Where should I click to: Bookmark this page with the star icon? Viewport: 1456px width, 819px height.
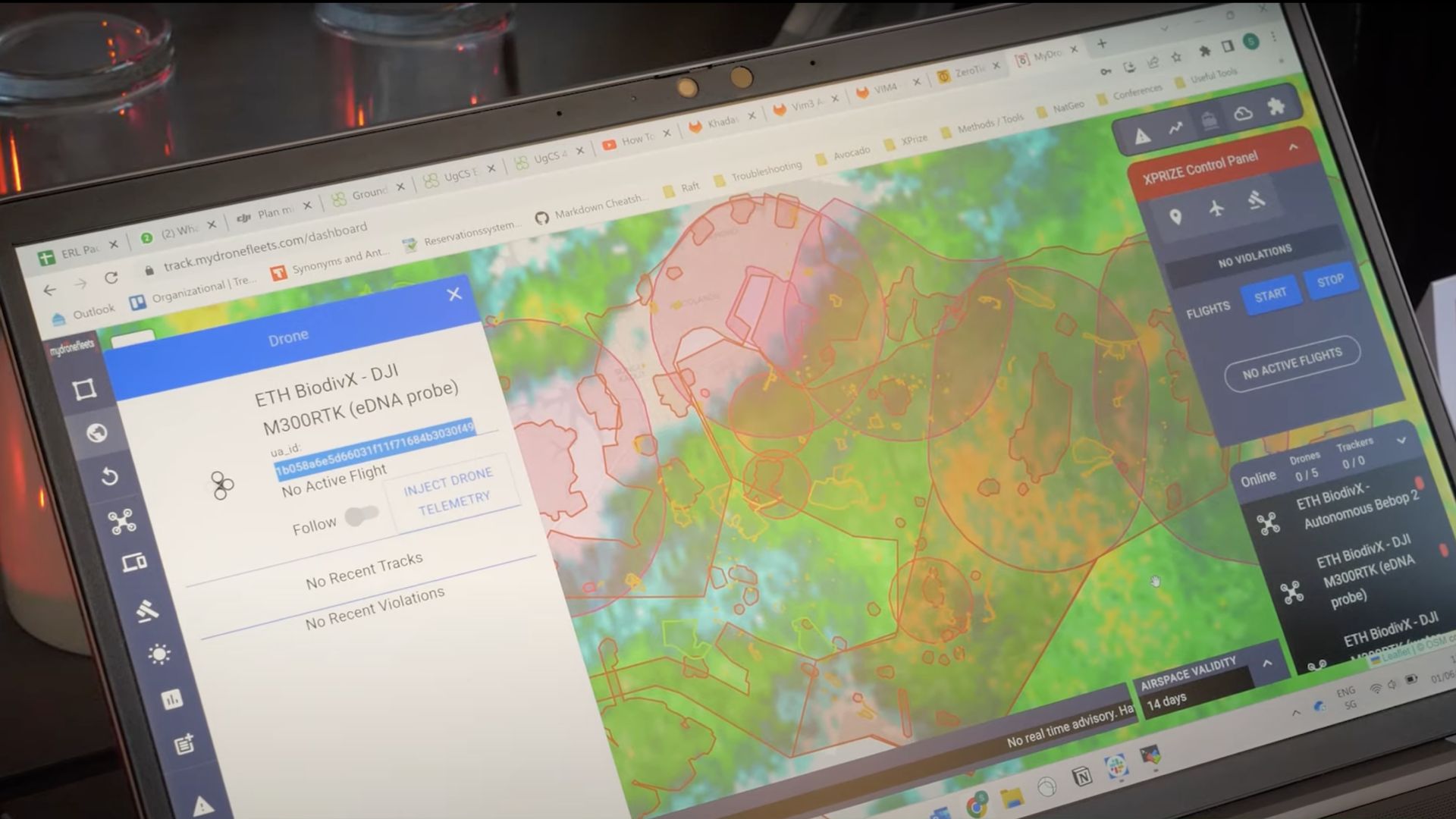pyautogui.click(x=1176, y=57)
